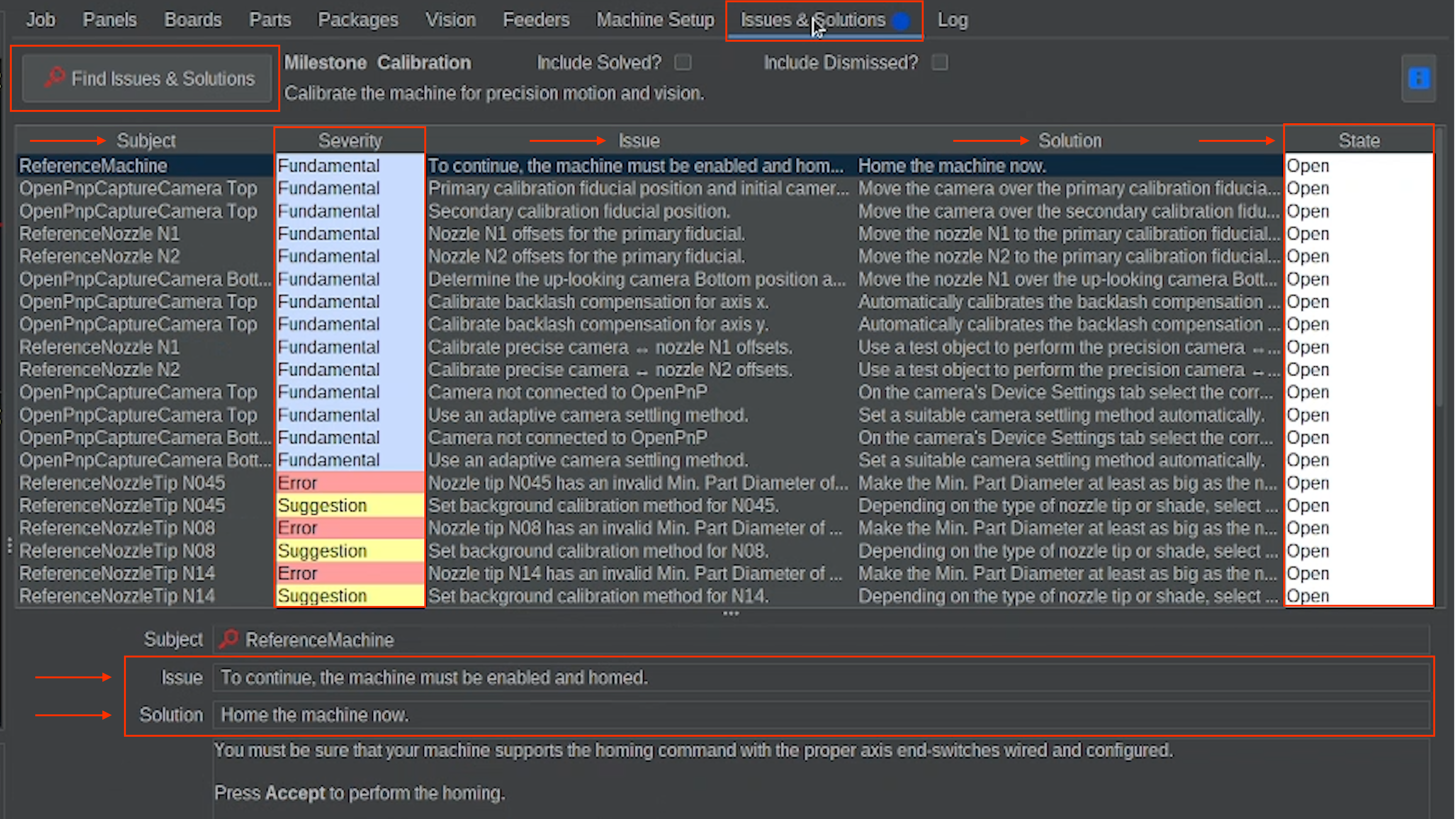
Task: Enable the Include Solved checkbox
Action: (x=683, y=62)
